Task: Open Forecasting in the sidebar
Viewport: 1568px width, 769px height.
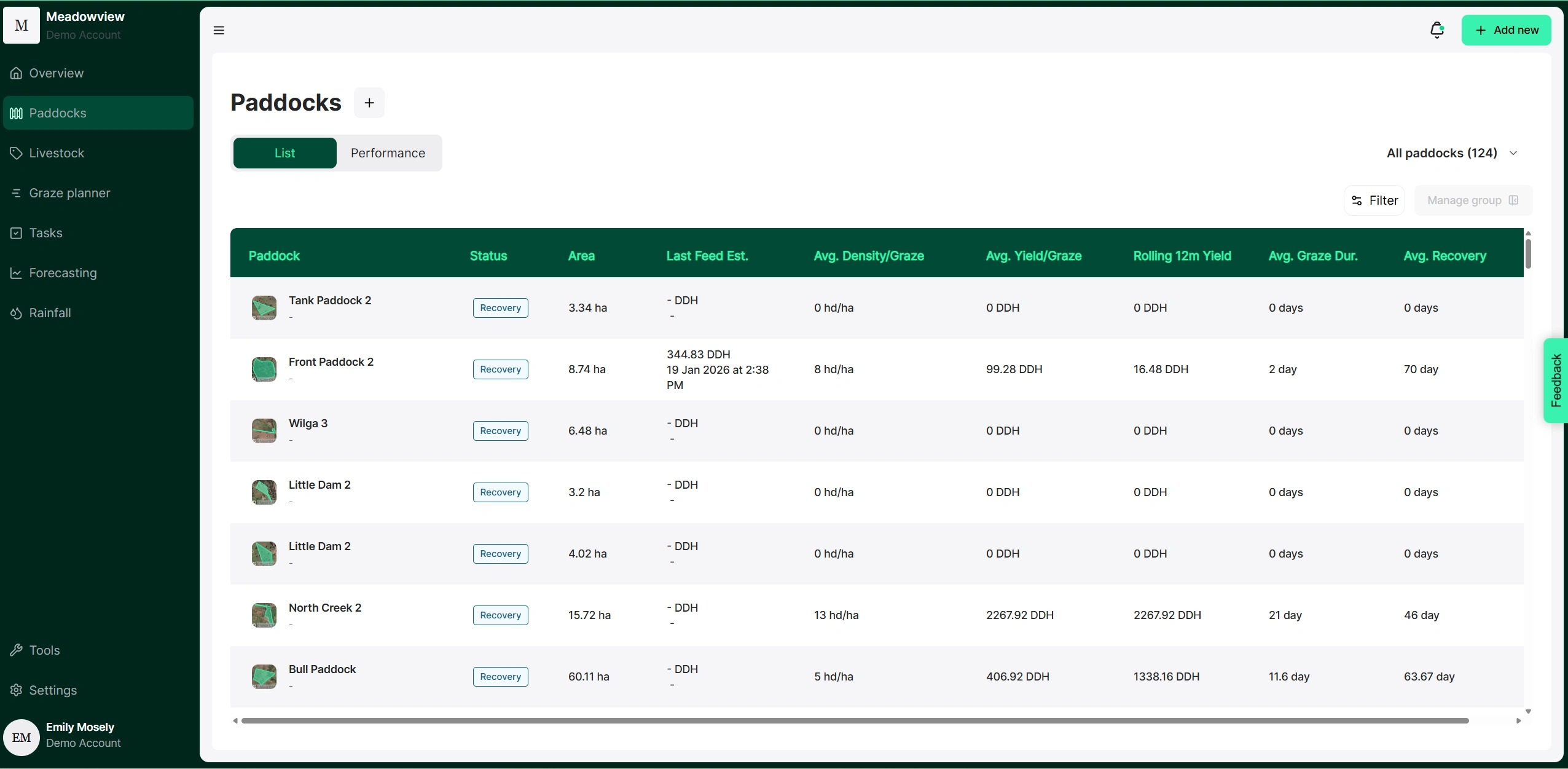Action: pyautogui.click(x=63, y=273)
